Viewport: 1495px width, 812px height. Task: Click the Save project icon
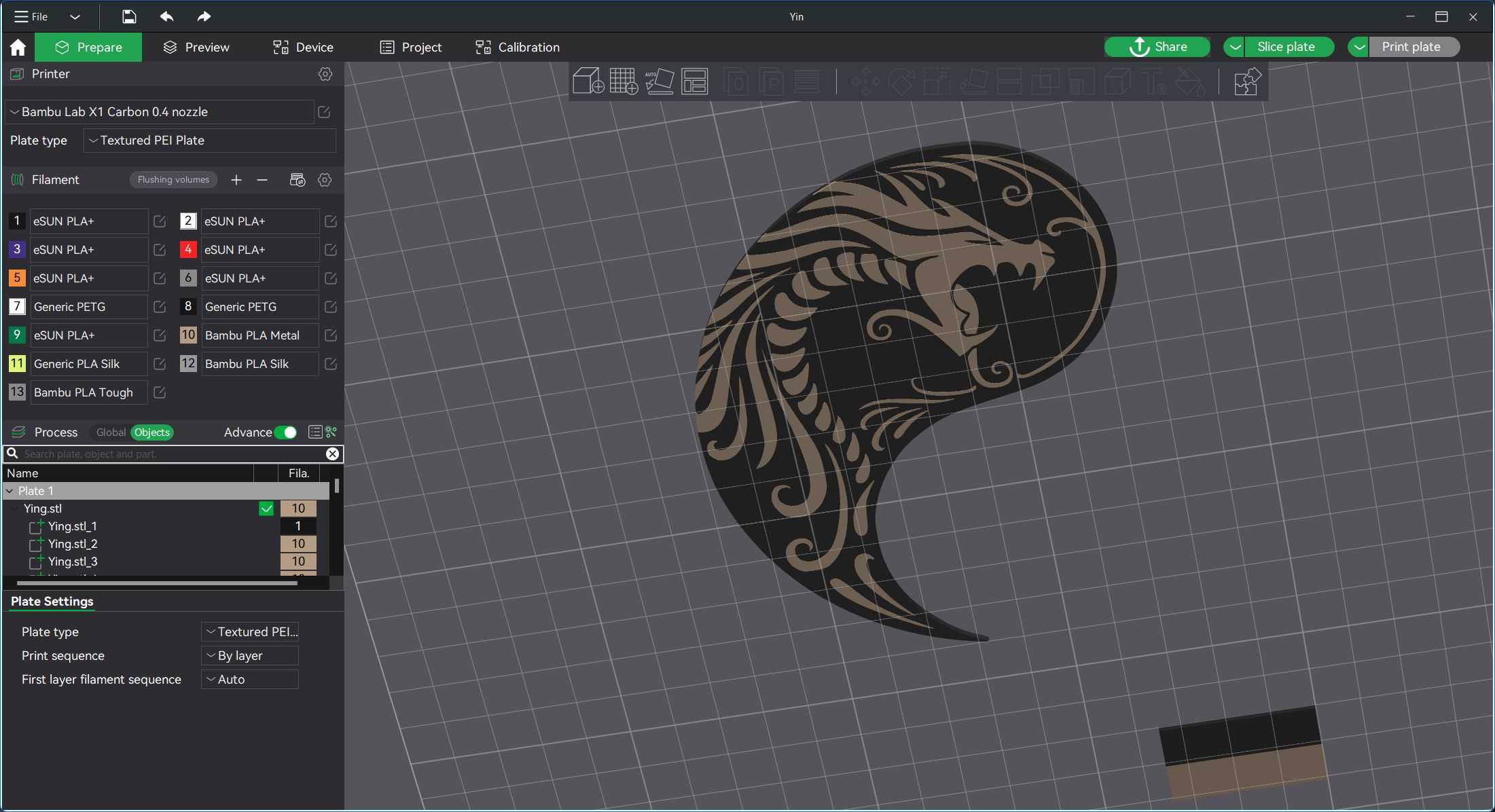point(129,16)
